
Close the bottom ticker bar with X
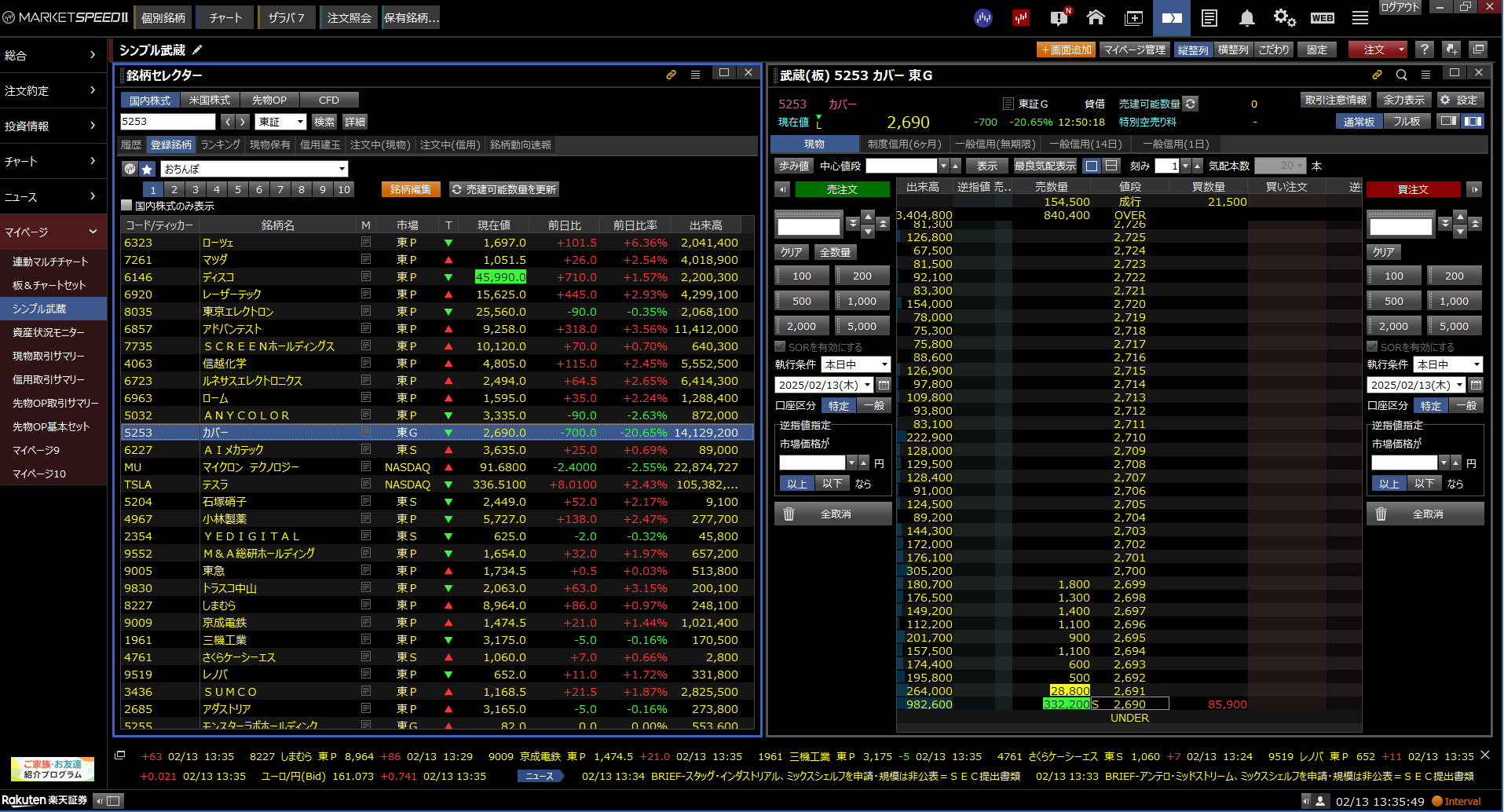point(1484,755)
